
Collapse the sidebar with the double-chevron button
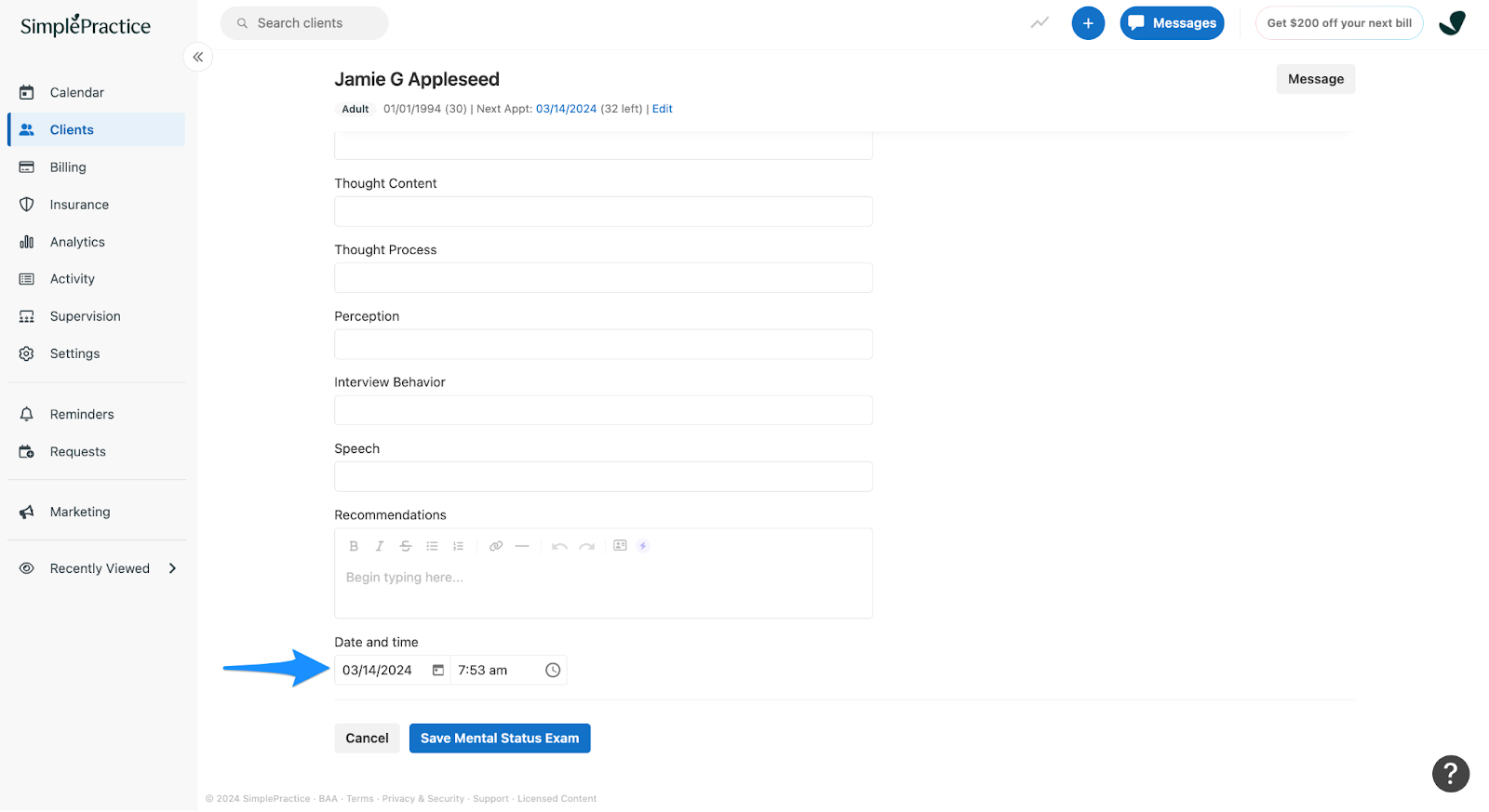click(x=198, y=57)
